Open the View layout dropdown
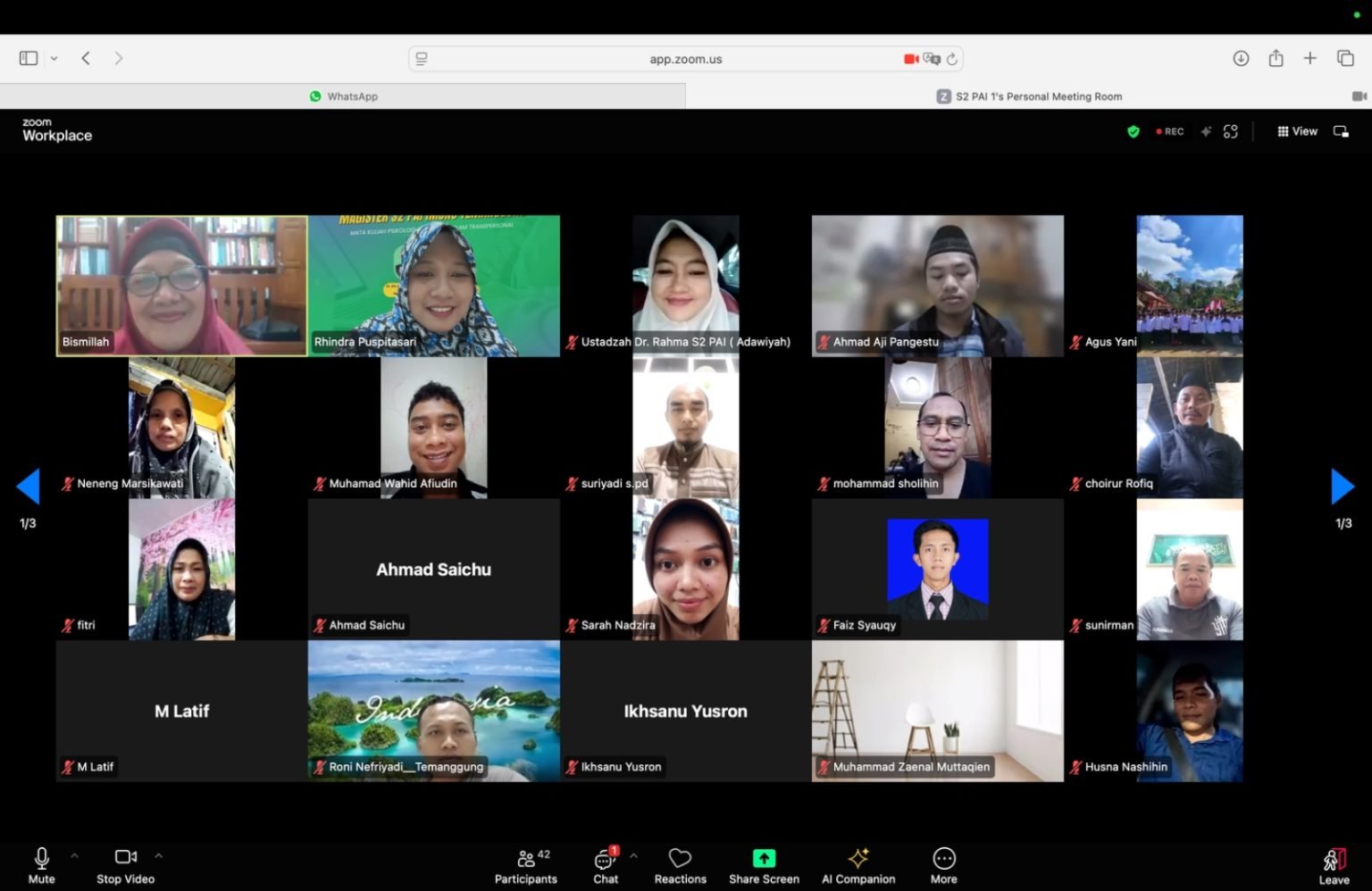 tap(1297, 131)
